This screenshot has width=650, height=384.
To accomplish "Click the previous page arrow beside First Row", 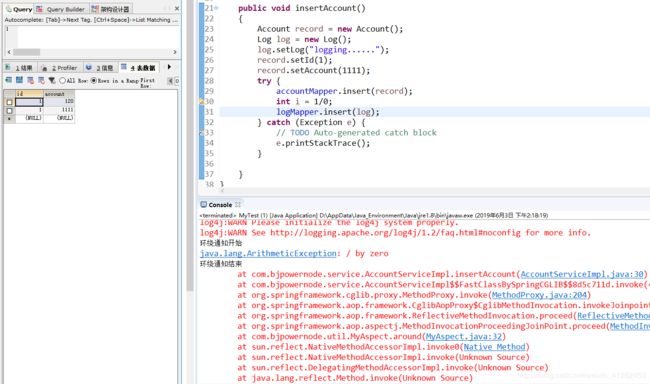I will 170,81.
